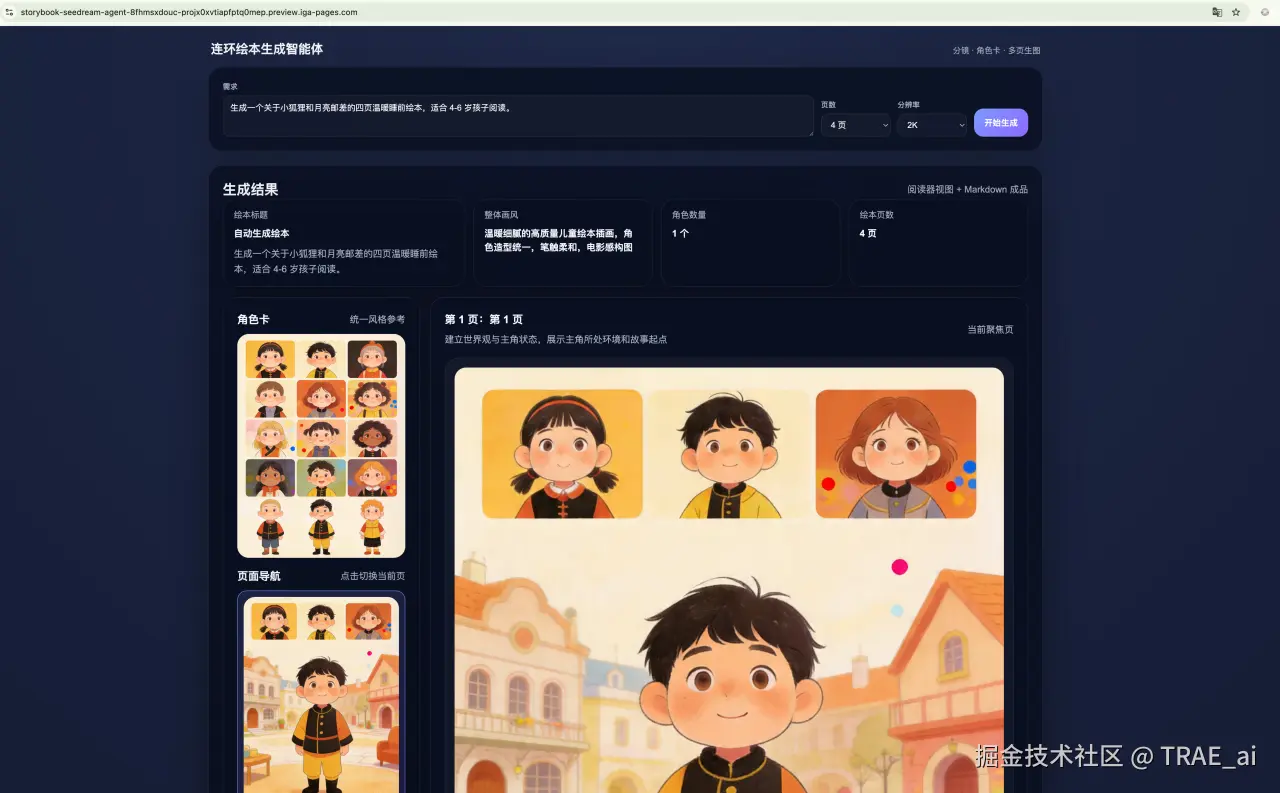Click the 页面导航 heading

[x=259, y=576]
